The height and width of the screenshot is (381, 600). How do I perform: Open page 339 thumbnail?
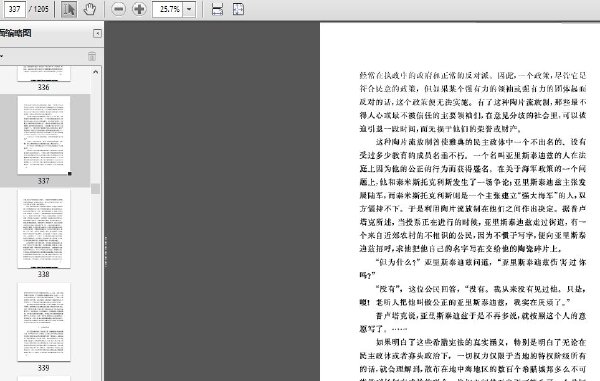click(44, 322)
